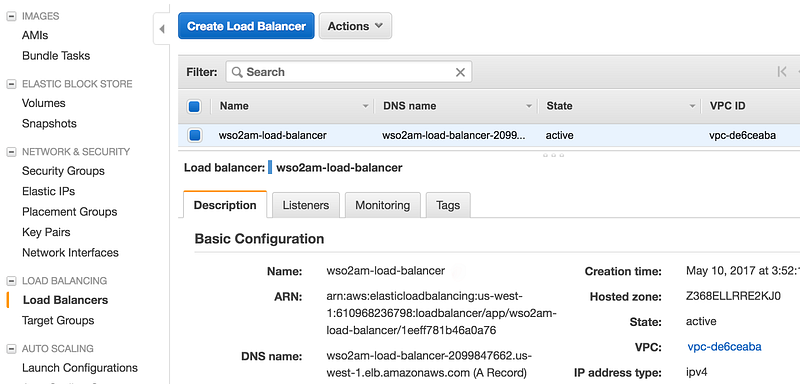The width and height of the screenshot is (800, 384).
Task: Click the search magnifier icon
Action: 237,72
